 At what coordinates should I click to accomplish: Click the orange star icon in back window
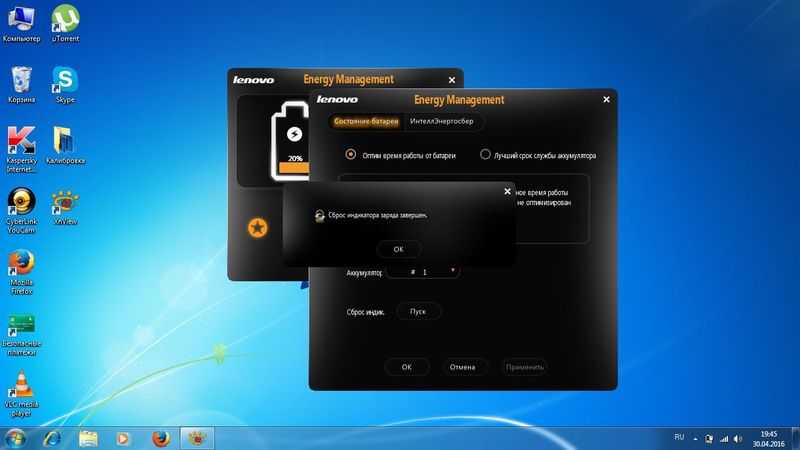[258, 228]
